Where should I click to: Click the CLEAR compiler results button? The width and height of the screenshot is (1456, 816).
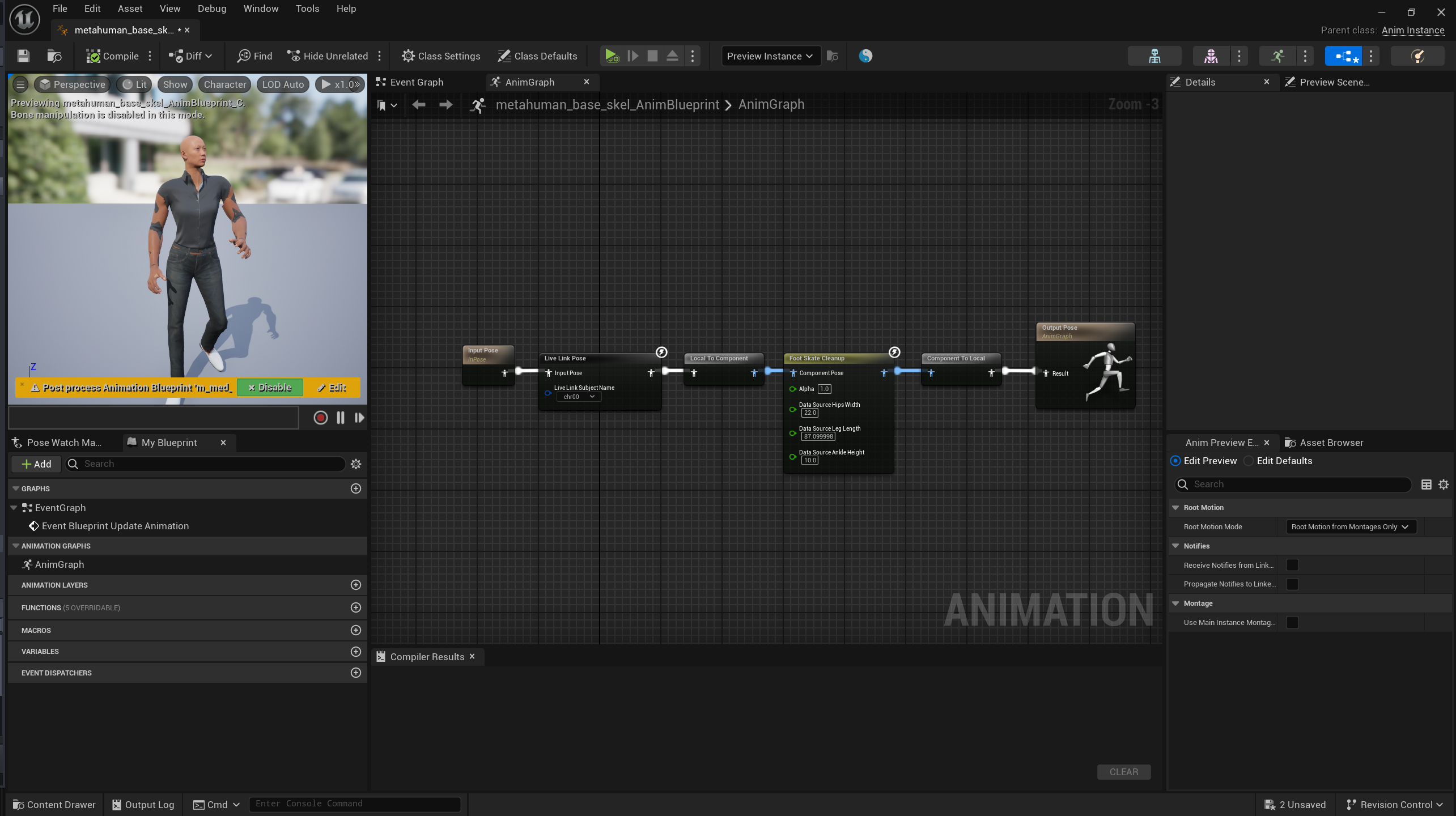pyautogui.click(x=1123, y=772)
